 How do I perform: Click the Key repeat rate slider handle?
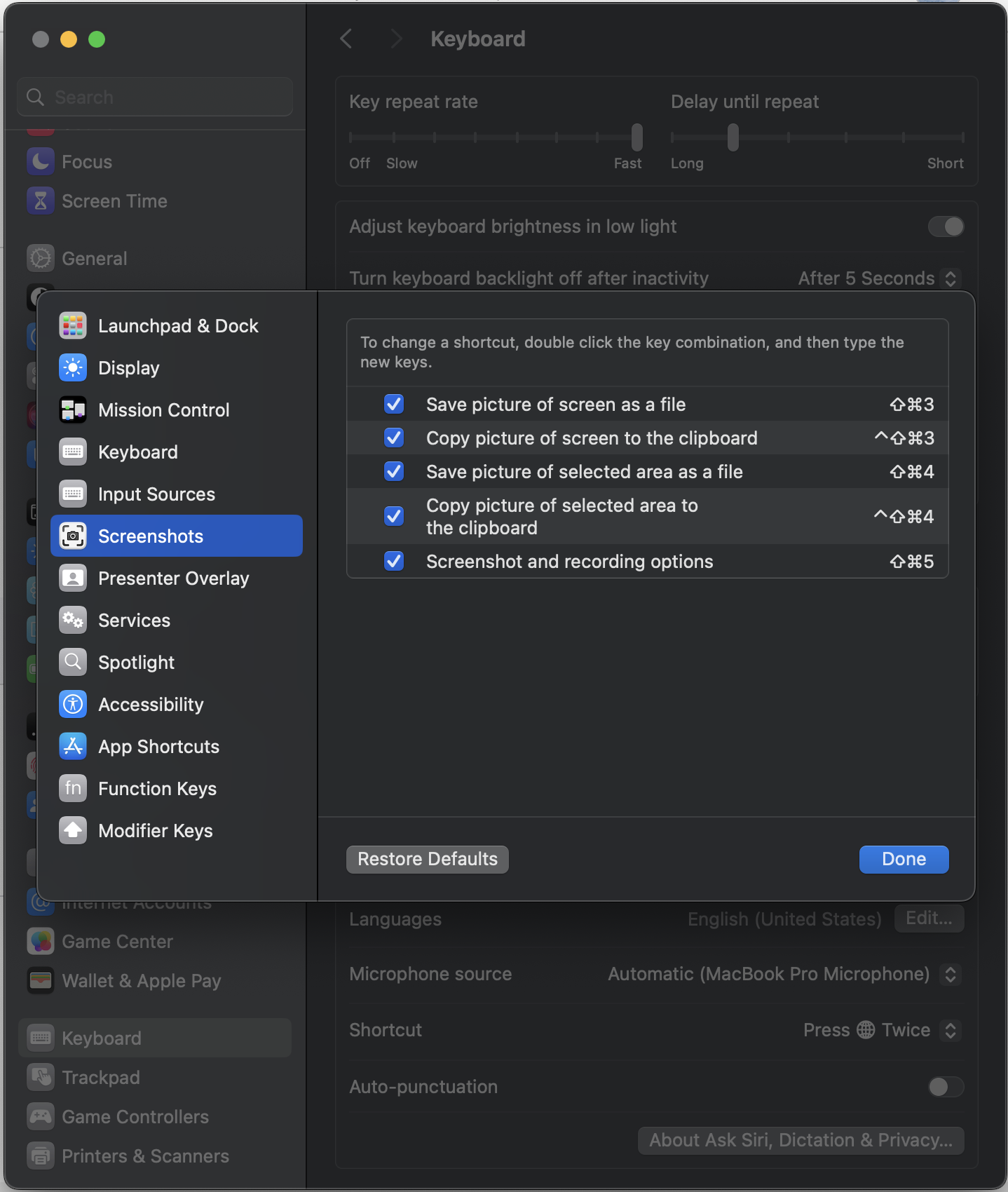click(637, 137)
